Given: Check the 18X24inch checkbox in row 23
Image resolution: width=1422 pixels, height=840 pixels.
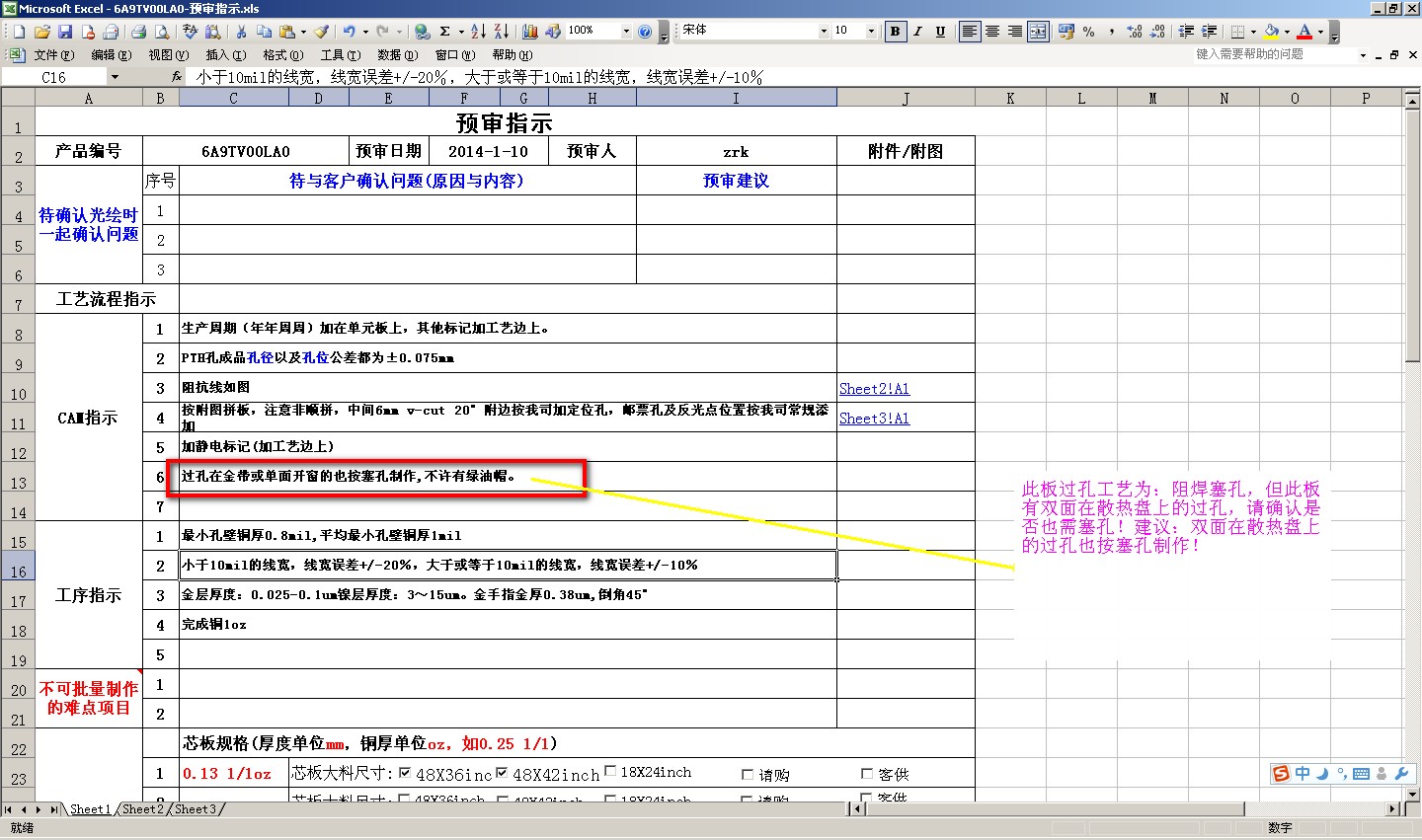Looking at the screenshot, I should [610, 771].
